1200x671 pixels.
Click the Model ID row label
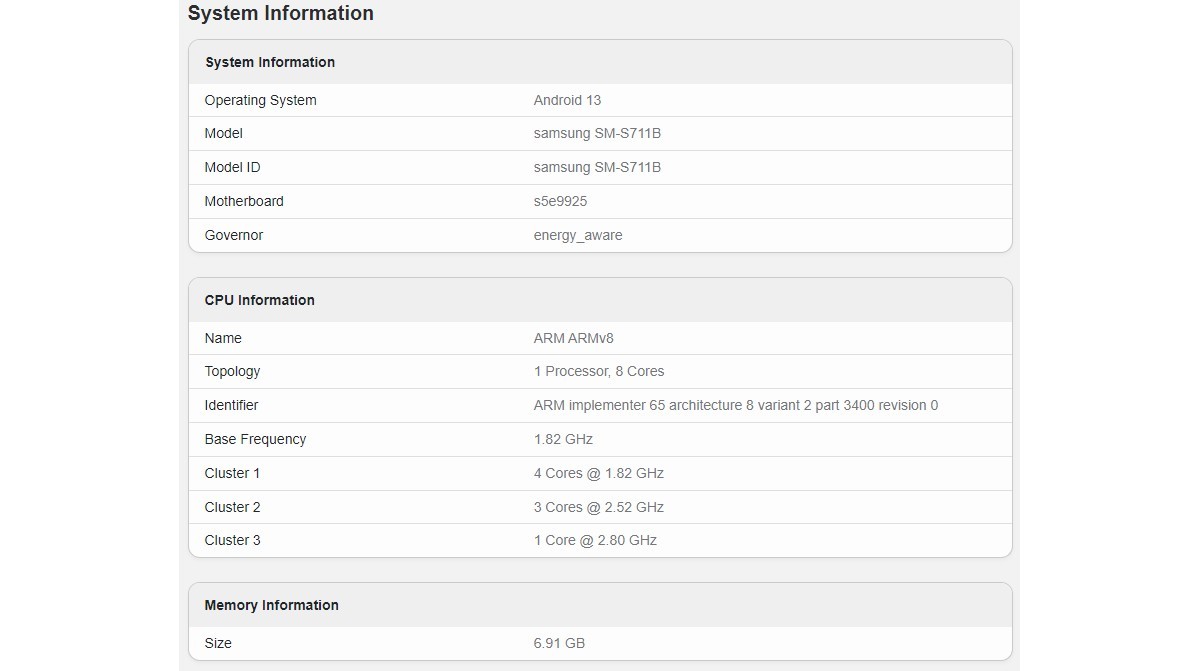point(232,167)
